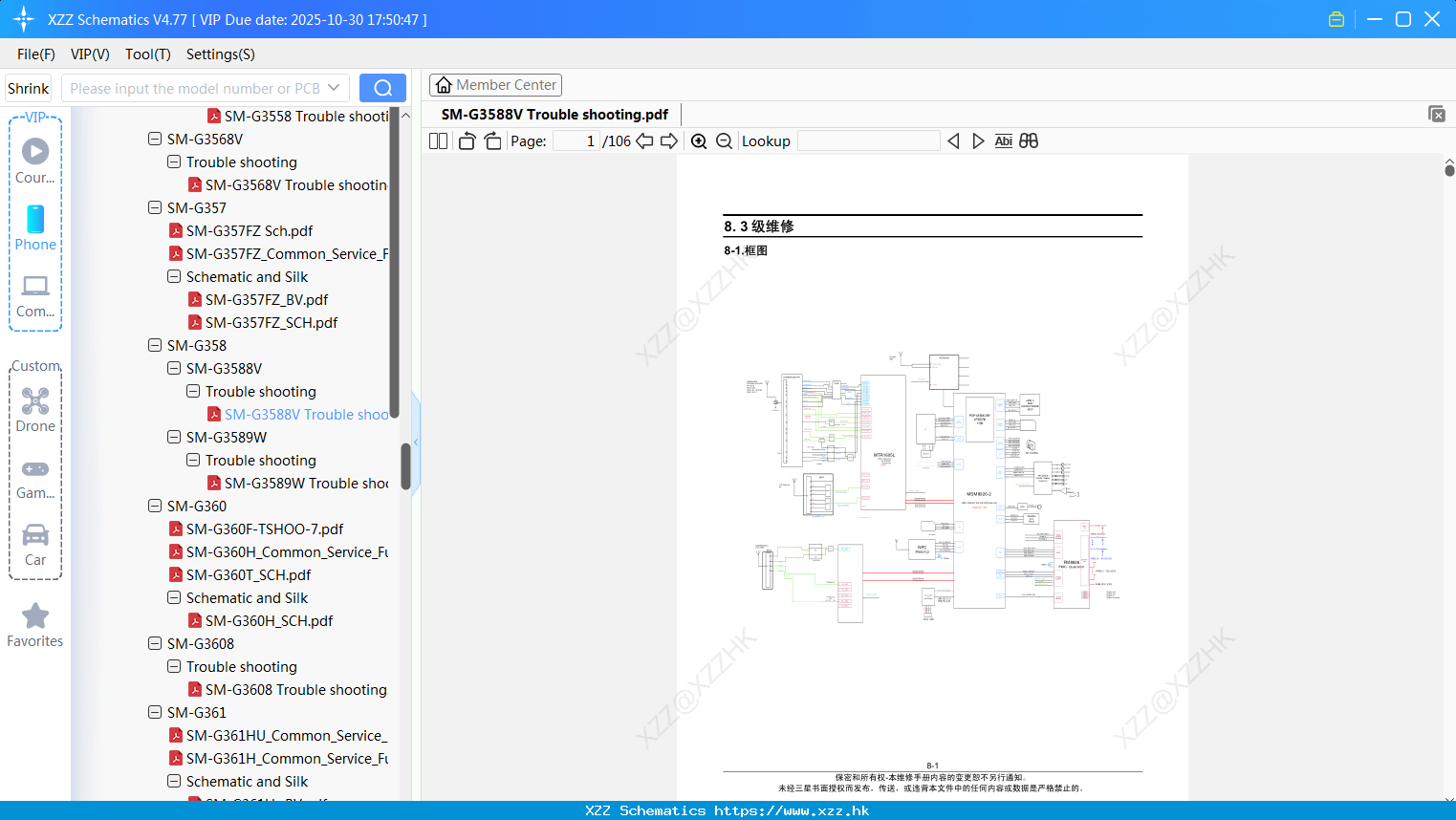Collapse the SM-G358 node
Image resolution: width=1456 pixels, height=820 pixels.
155,345
